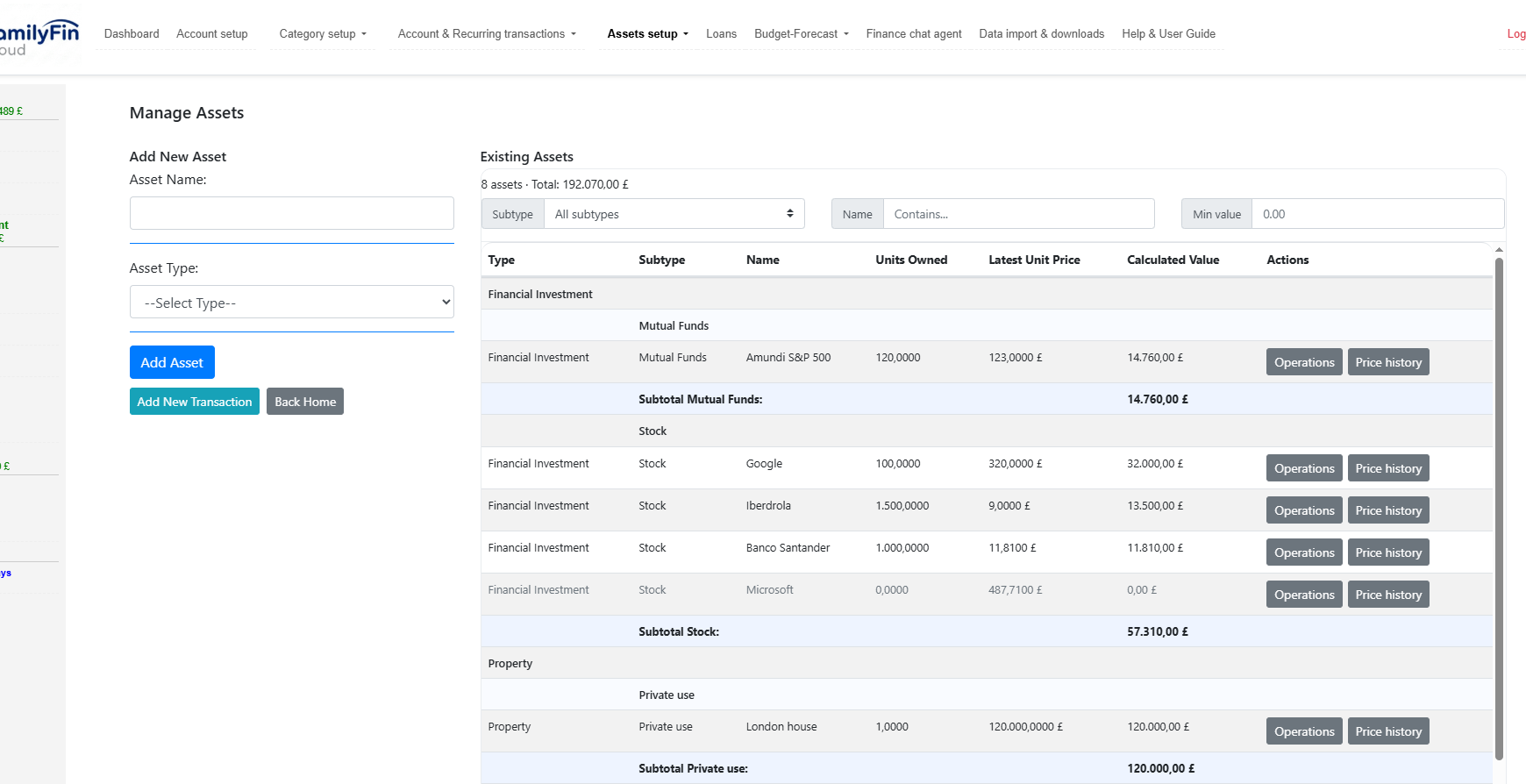Screen dimensions: 1526x784
Task: Click the Calculated Value column header
Action: [x=1173, y=260]
